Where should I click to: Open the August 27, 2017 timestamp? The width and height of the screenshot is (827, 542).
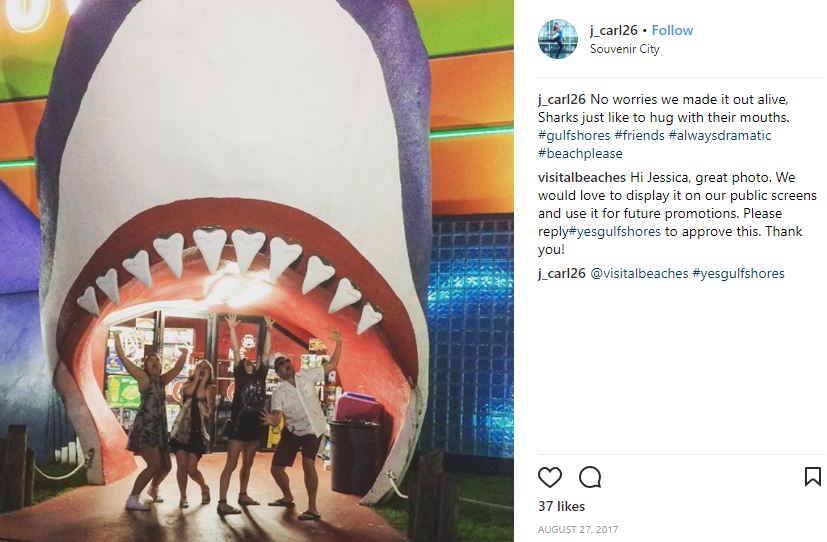click(578, 529)
